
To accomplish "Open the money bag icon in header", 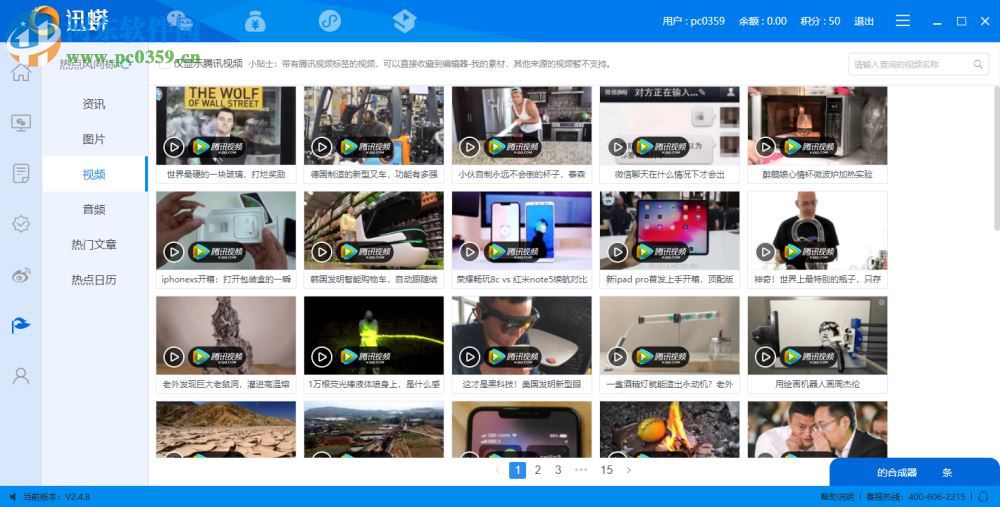I will (255, 21).
